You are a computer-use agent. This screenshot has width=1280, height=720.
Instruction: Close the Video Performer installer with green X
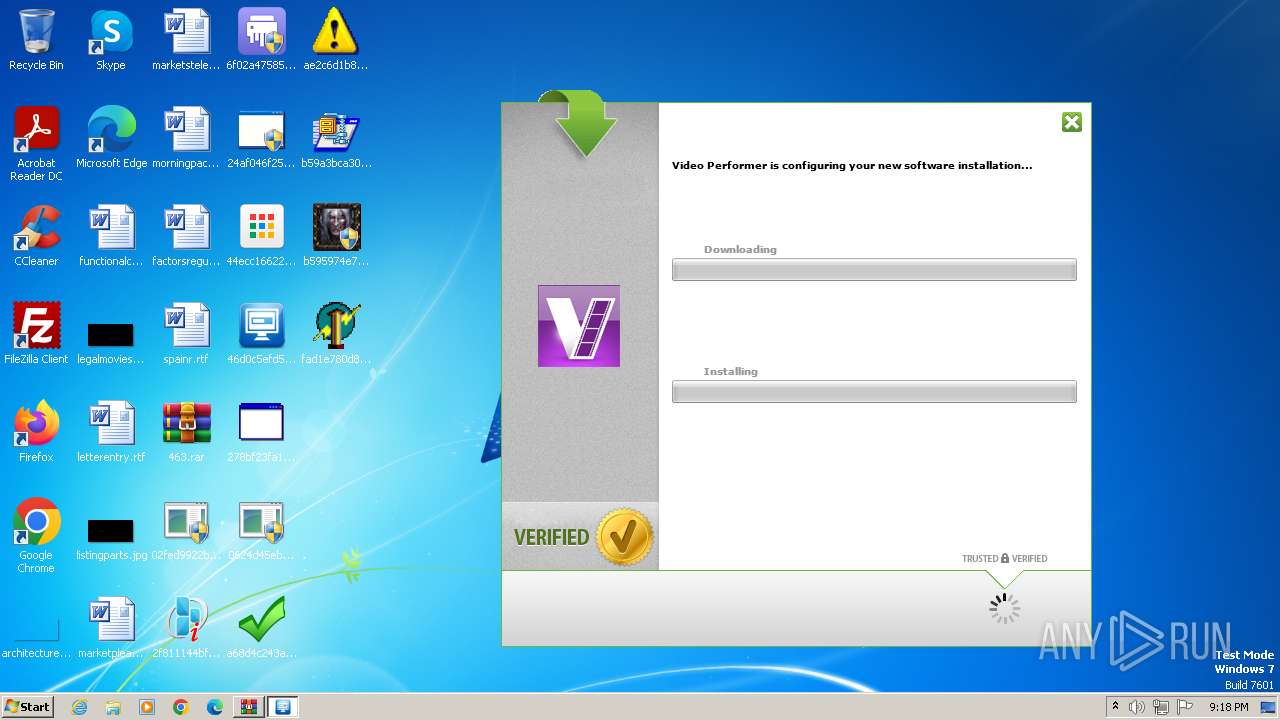click(1071, 122)
